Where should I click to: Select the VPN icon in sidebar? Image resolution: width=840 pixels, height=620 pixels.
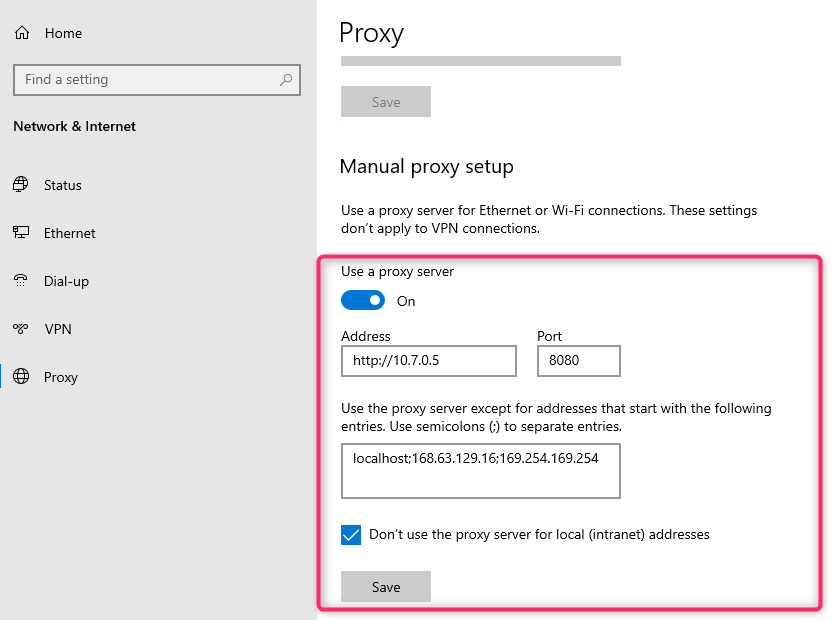[x=21, y=328]
